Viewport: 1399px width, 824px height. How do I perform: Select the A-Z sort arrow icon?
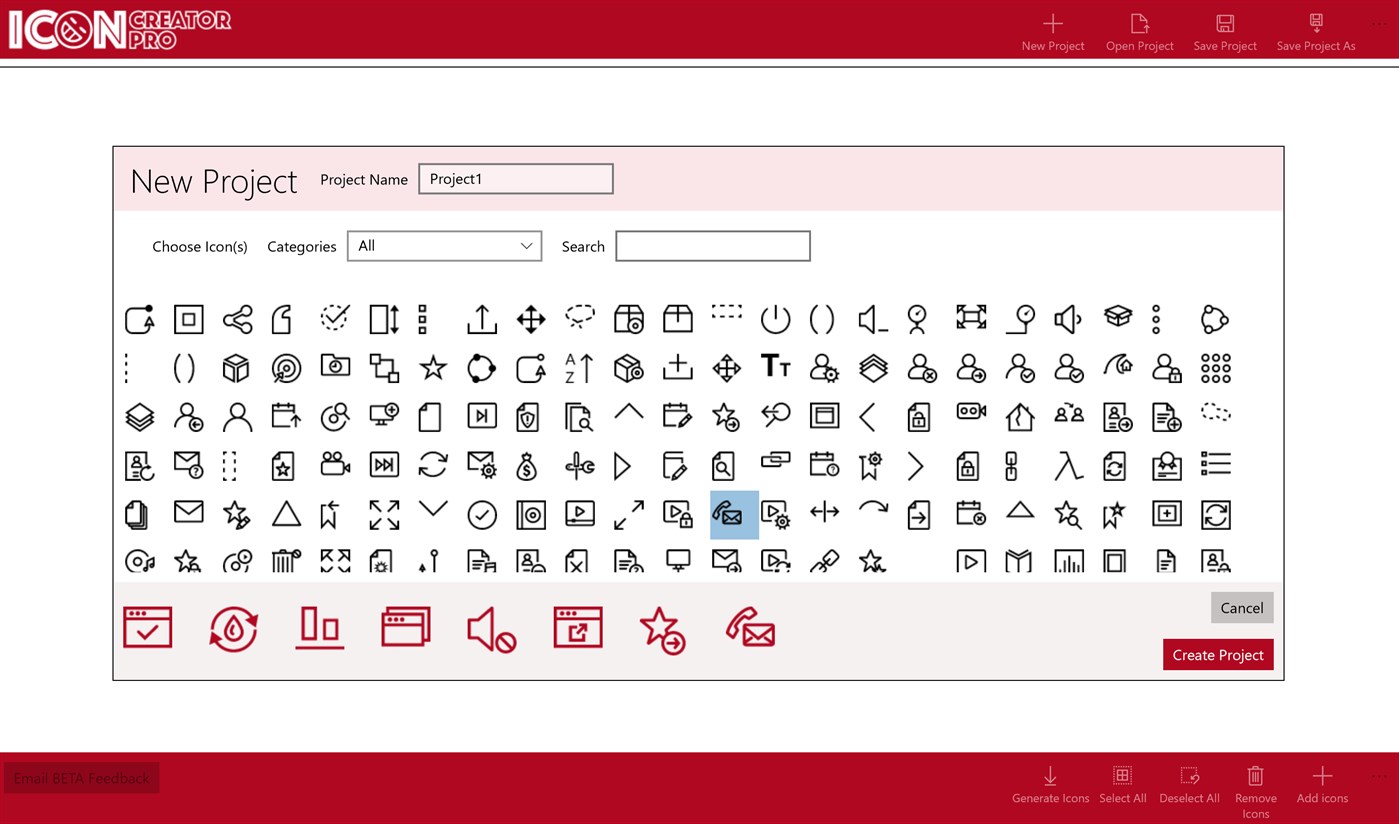point(579,368)
